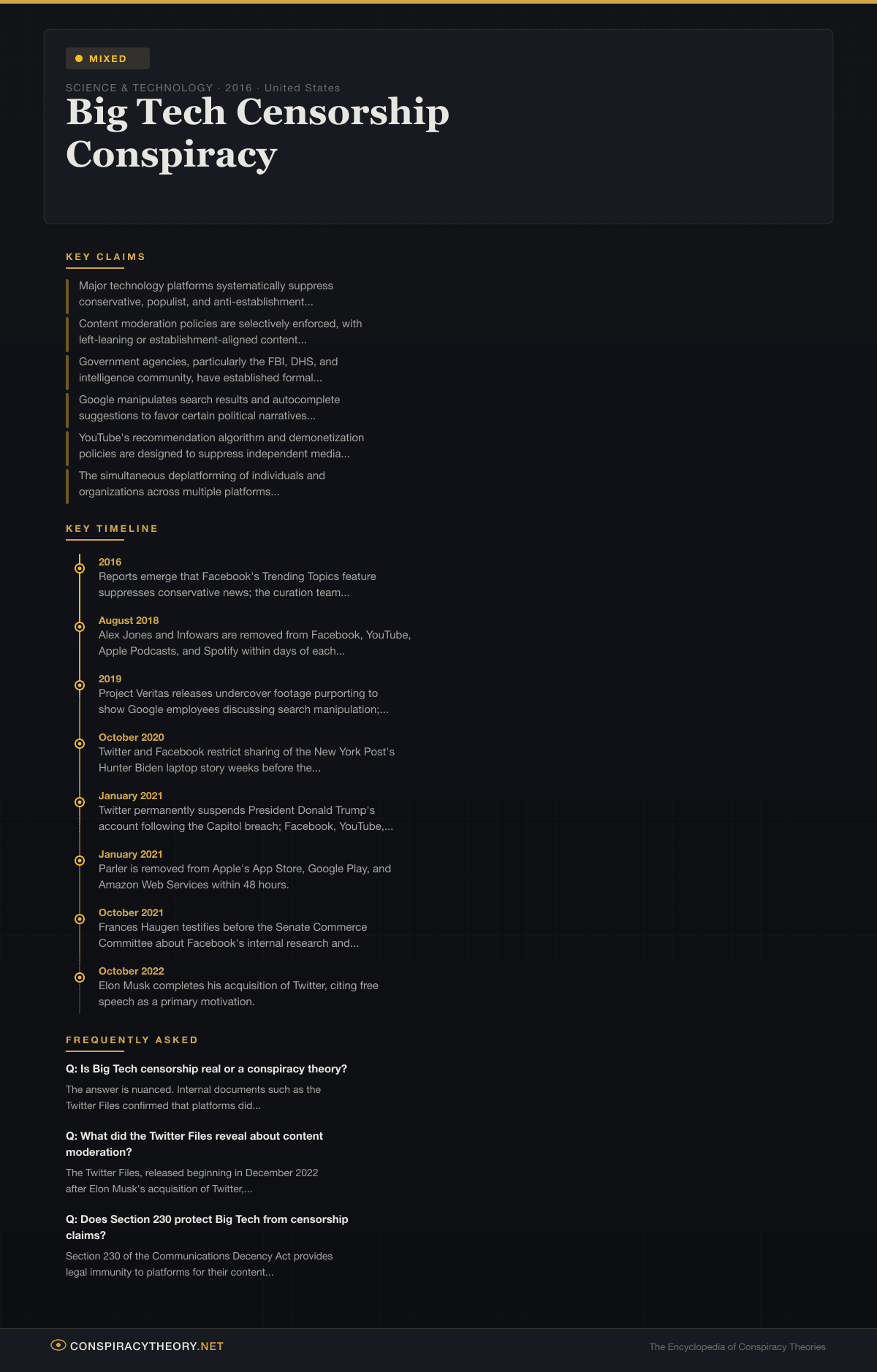877x1372 pixels.
Task: Select the 2016 timeline marker circle
Action: pyautogui.click(x=80, y=568)
